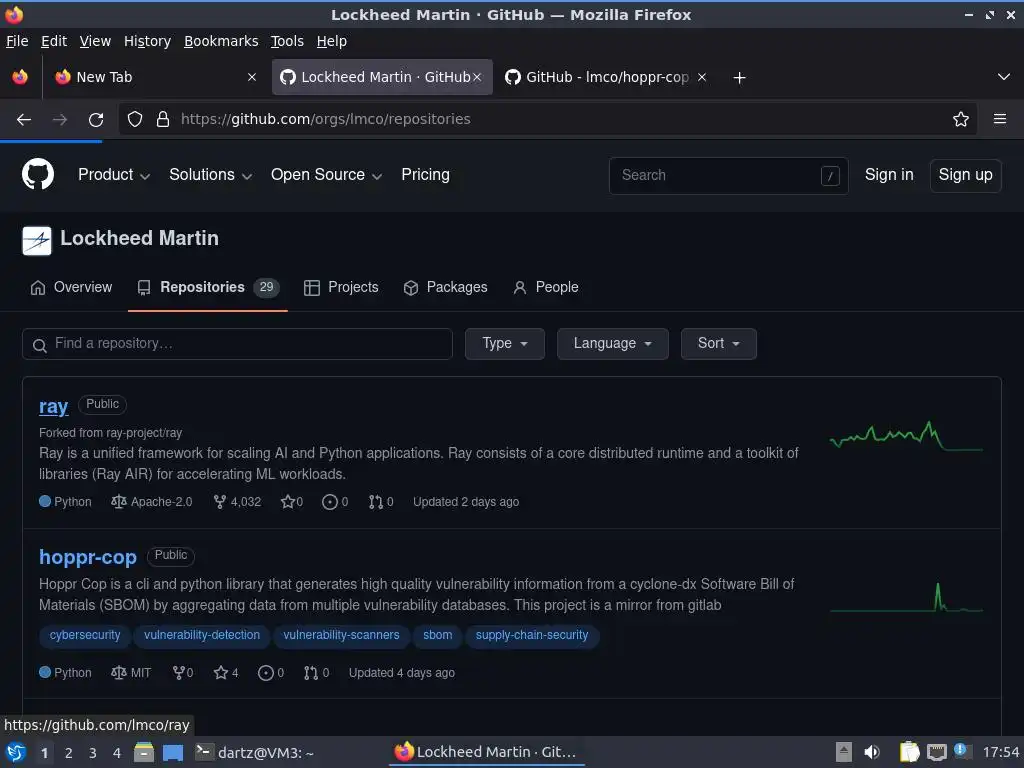Screen dimensions: 1024x768
Task: Click the browser URL address bar
Action: (547, 119)
